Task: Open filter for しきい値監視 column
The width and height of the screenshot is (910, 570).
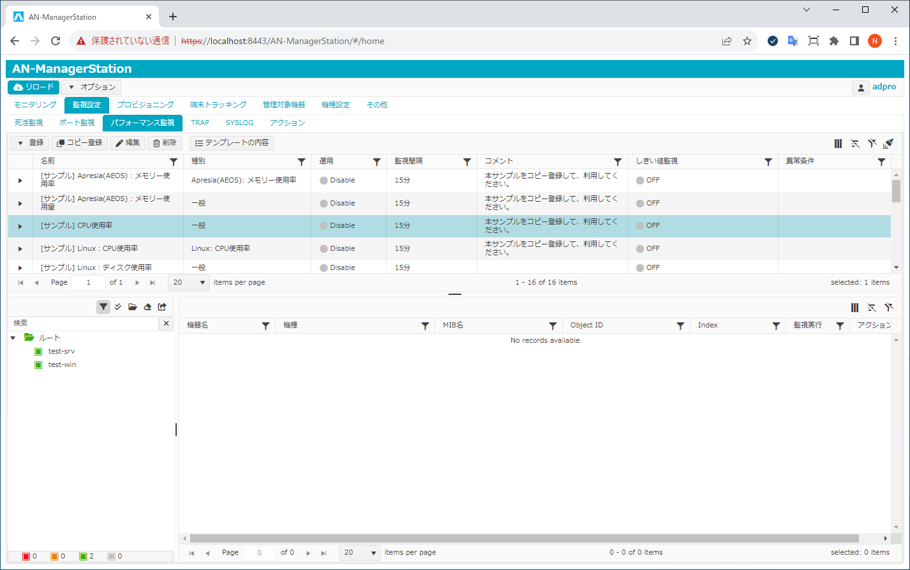Action: click(x=768, y=161)
